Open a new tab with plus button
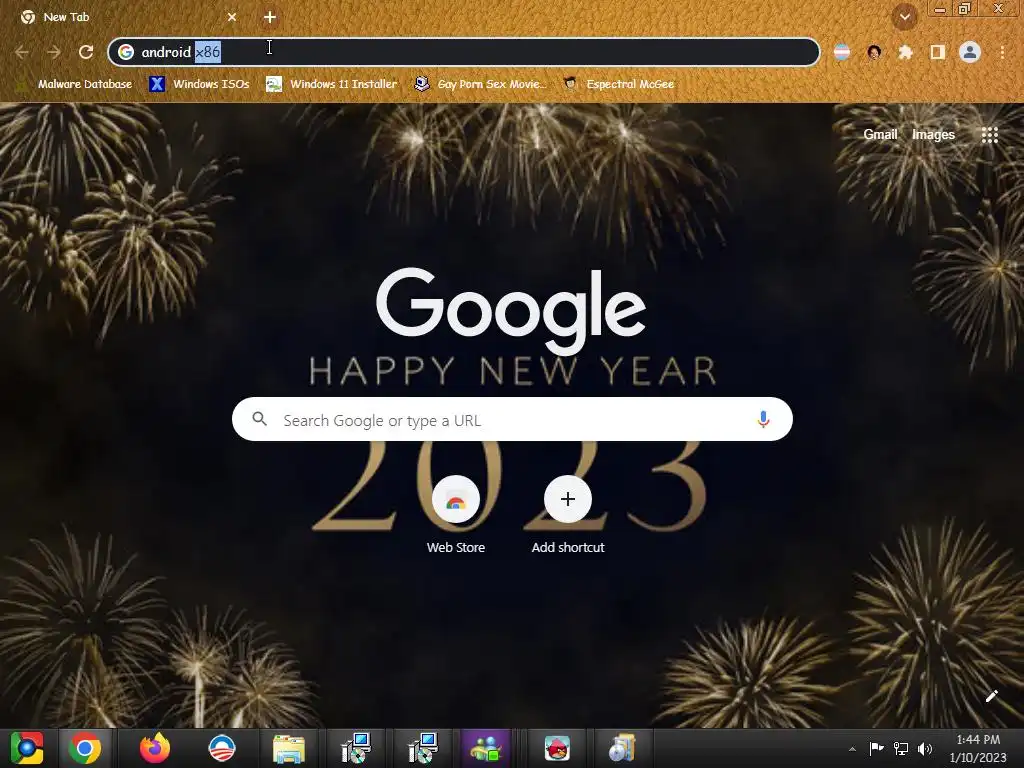Image resolution: width=1024 pixels, height=768 pixels. [x=270, y=17]
